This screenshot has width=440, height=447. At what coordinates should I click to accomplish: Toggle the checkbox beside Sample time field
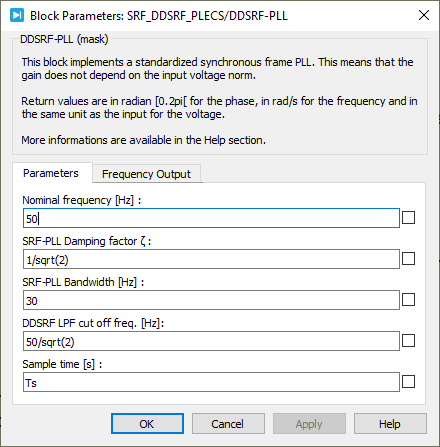tap(408, 382)
